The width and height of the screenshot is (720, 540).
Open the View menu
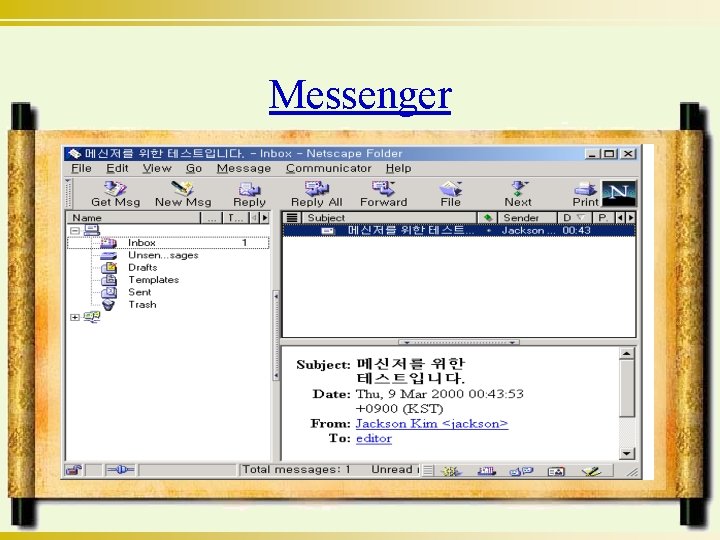coord(157,169)
